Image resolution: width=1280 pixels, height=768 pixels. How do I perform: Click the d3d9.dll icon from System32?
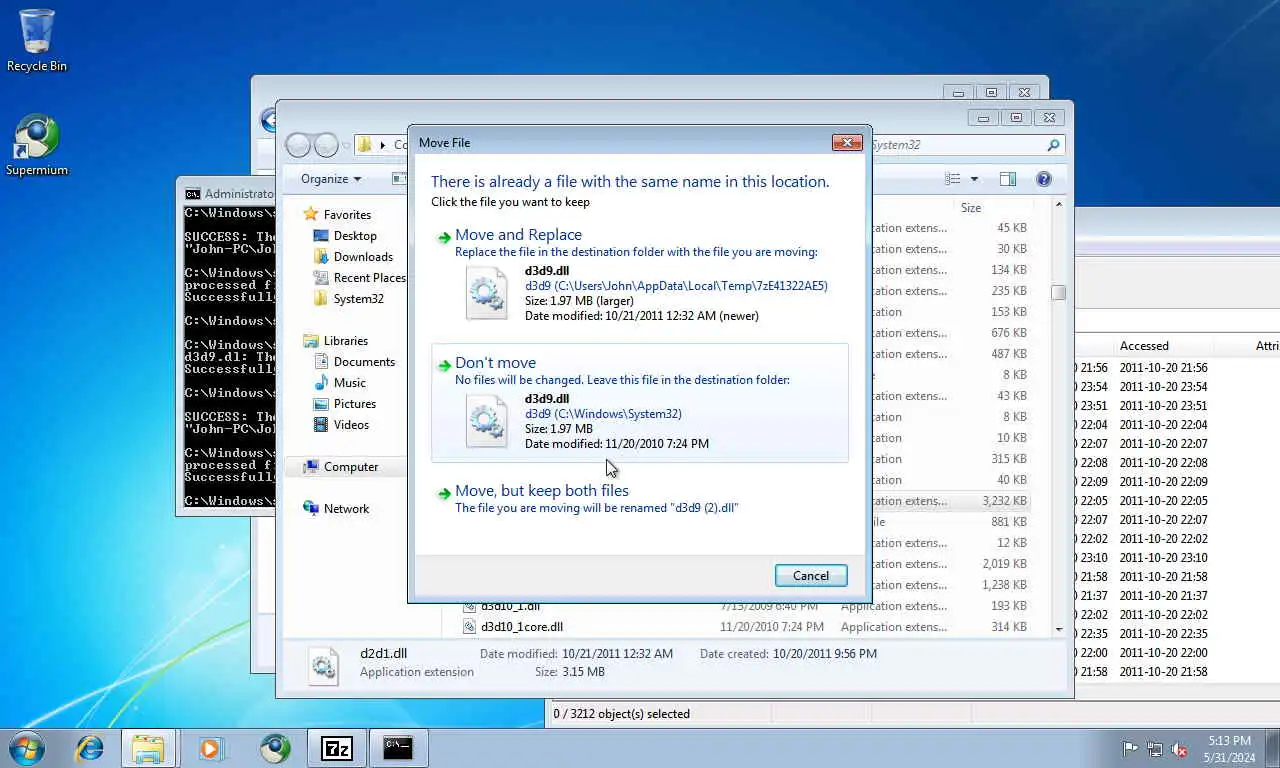487,421
